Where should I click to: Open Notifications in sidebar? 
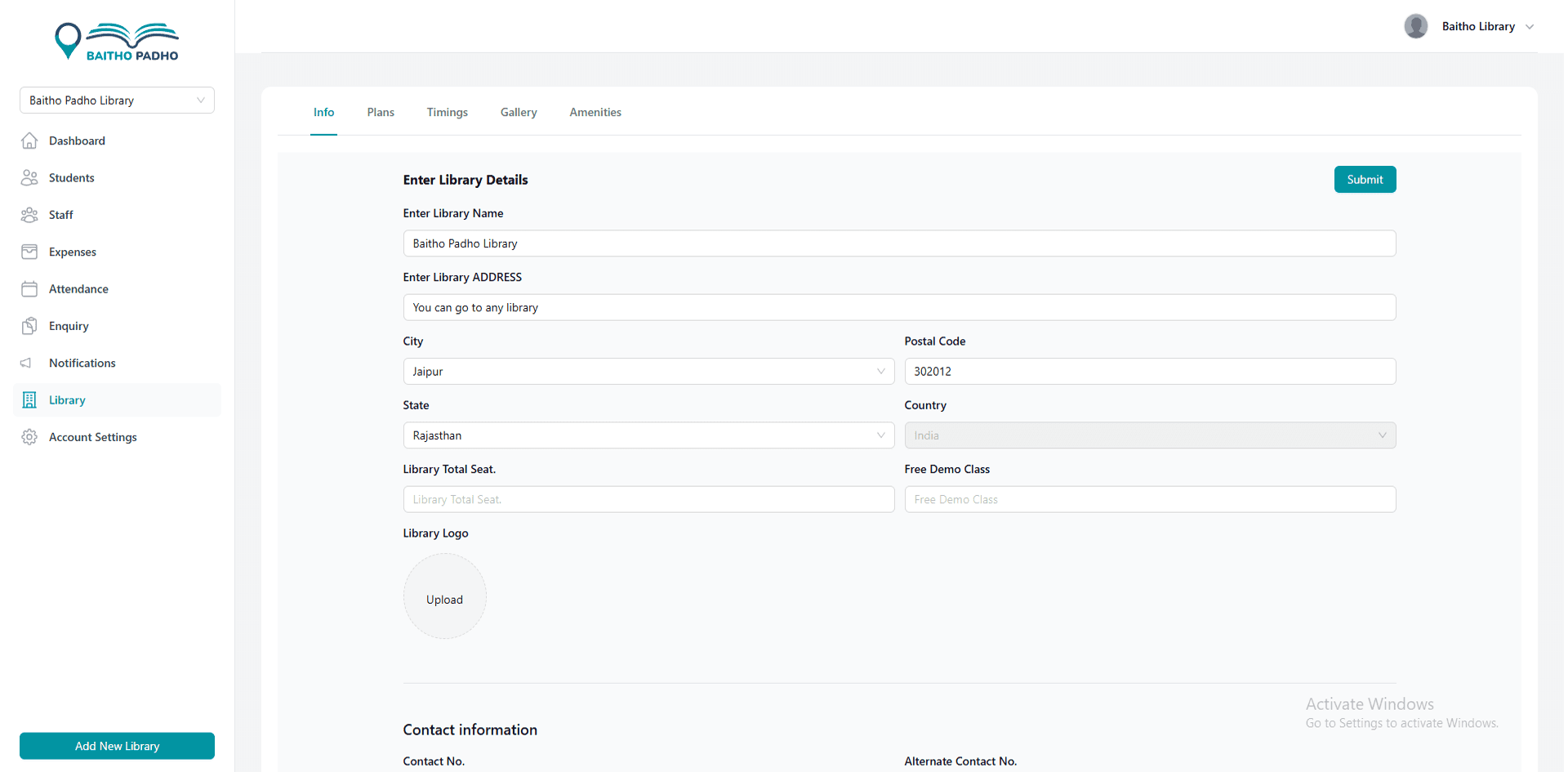pyautogui.click(x=117, y=363)
